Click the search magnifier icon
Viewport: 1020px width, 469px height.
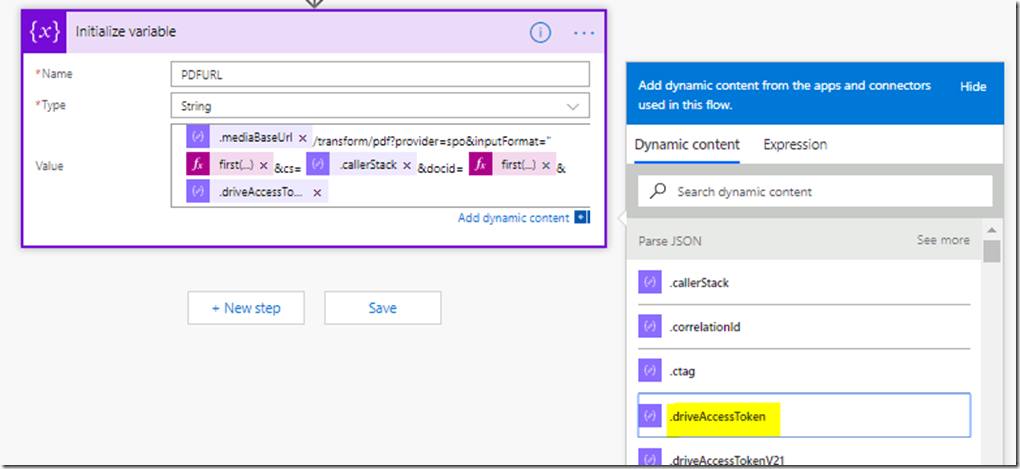658,191
